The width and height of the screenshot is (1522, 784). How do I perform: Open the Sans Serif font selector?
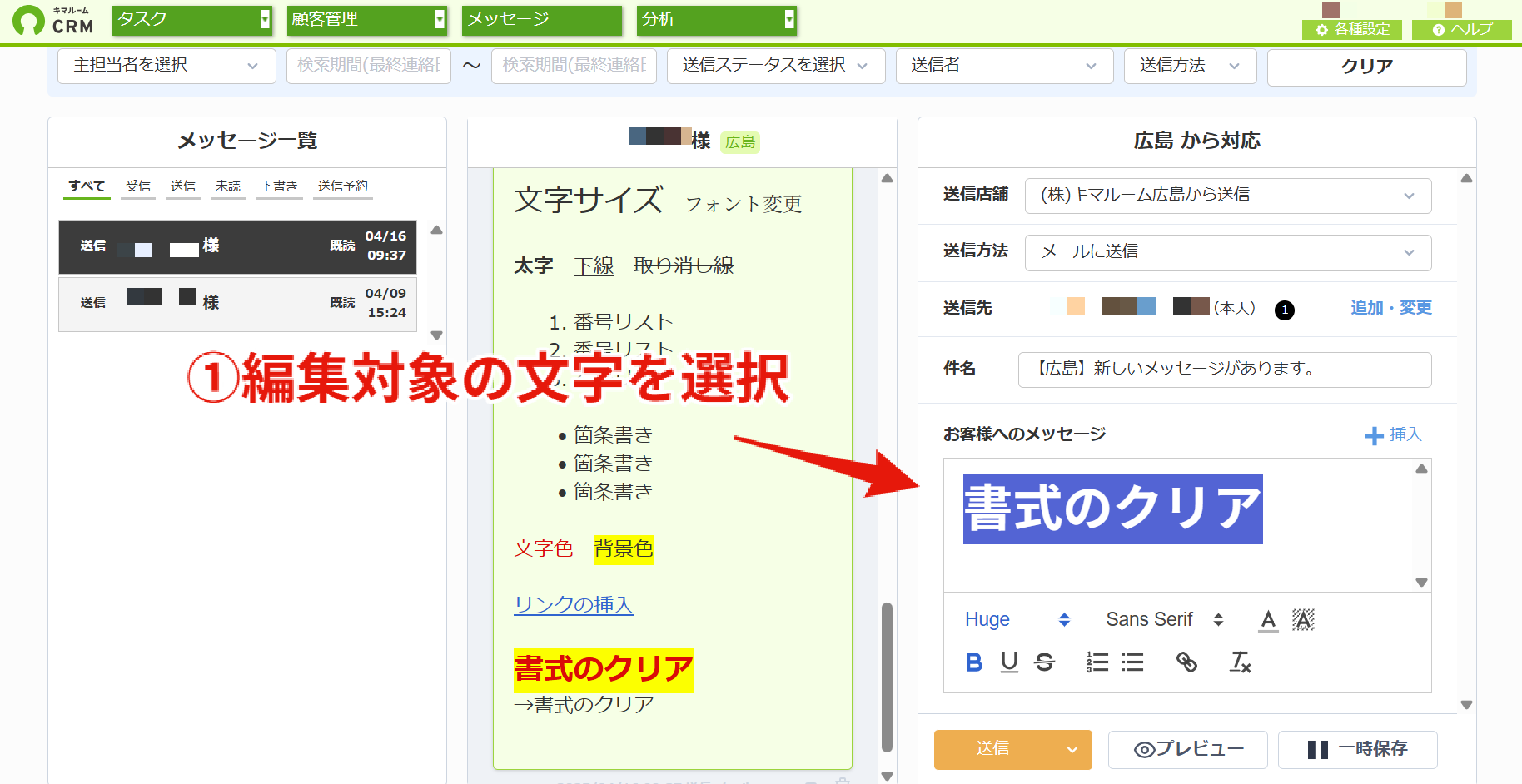pyautogui.click(x=1165, y=619)
